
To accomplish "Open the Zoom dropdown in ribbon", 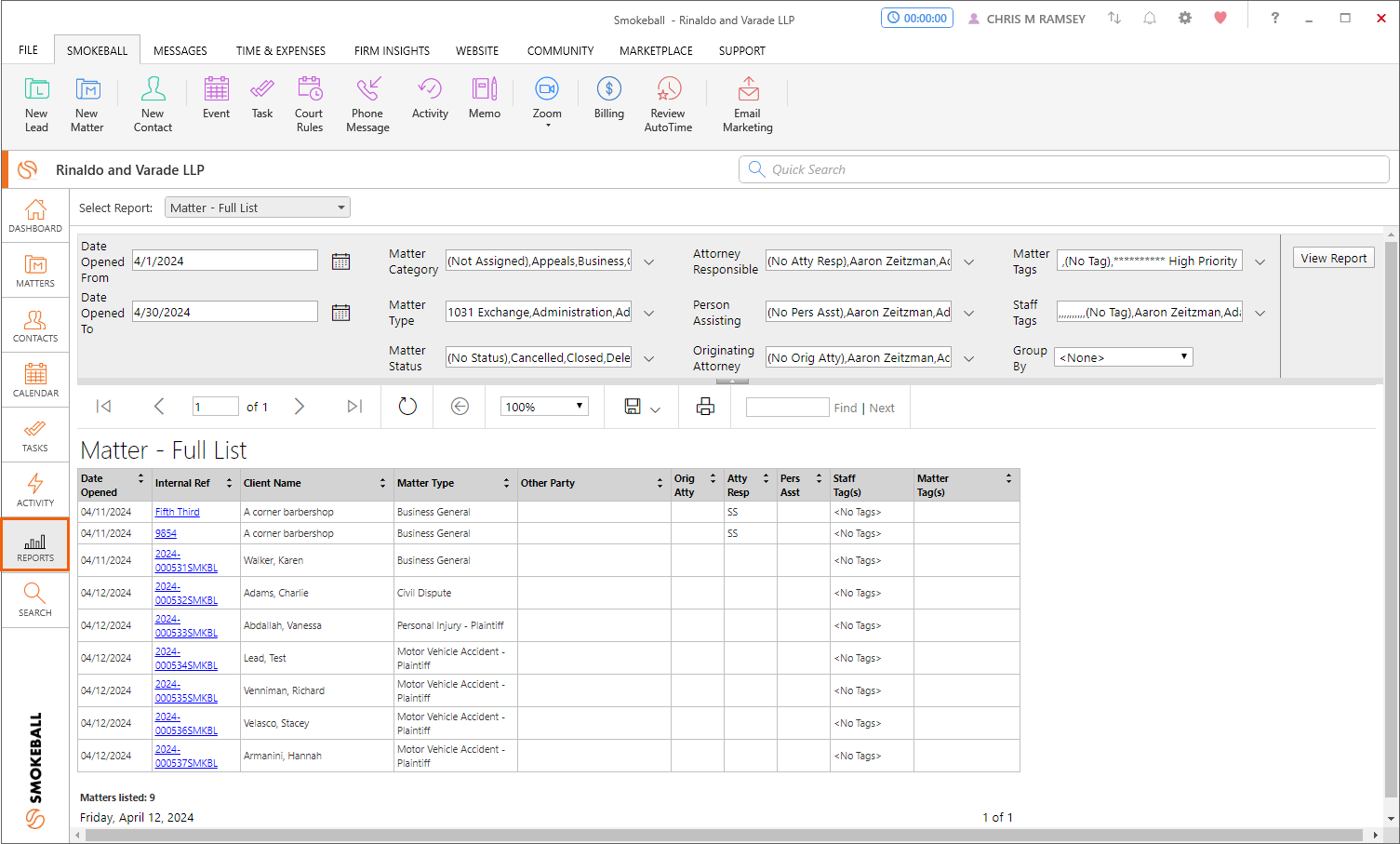I will 547,102.
